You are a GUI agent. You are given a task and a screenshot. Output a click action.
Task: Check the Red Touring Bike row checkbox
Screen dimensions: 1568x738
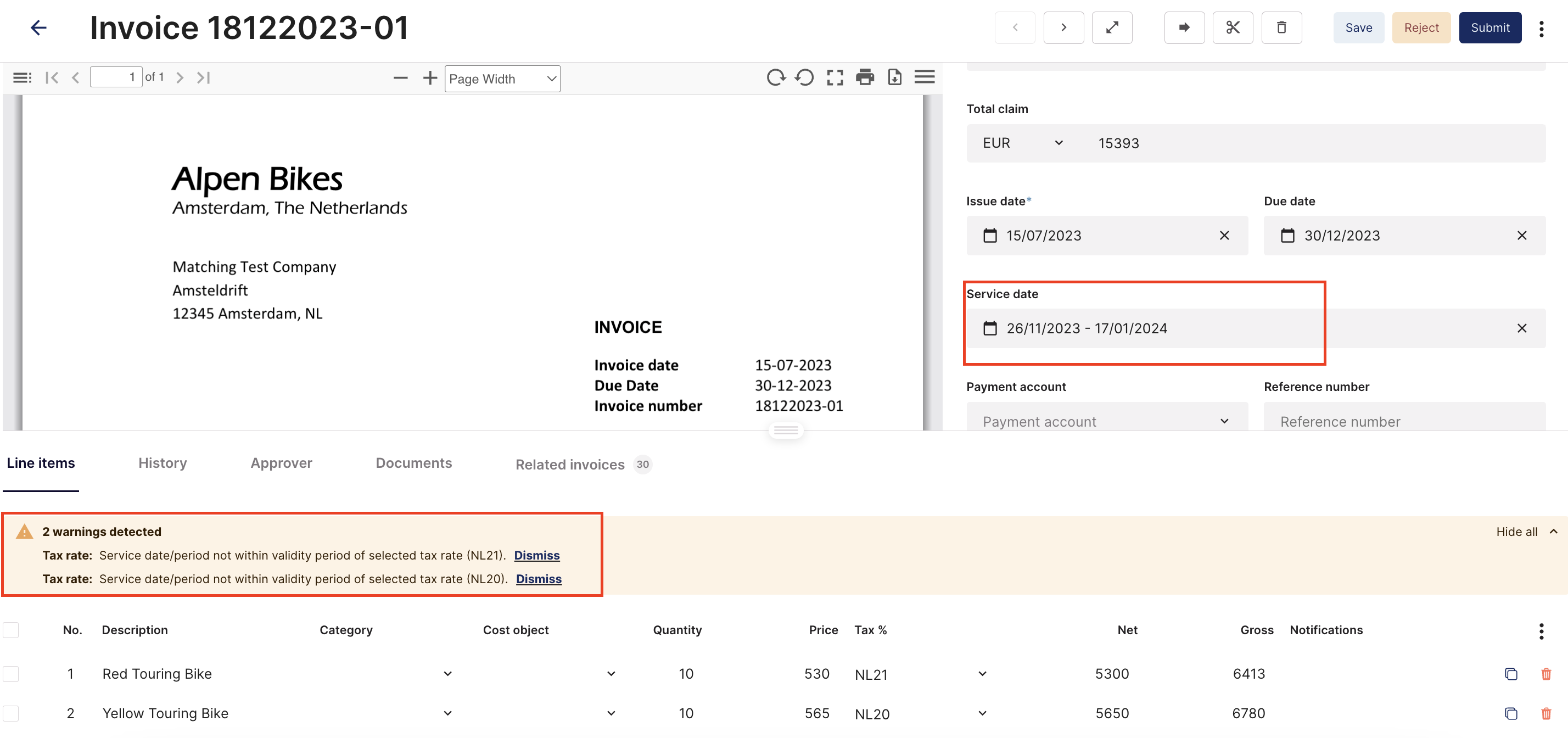pyautogui.click(x=11, y=673)
